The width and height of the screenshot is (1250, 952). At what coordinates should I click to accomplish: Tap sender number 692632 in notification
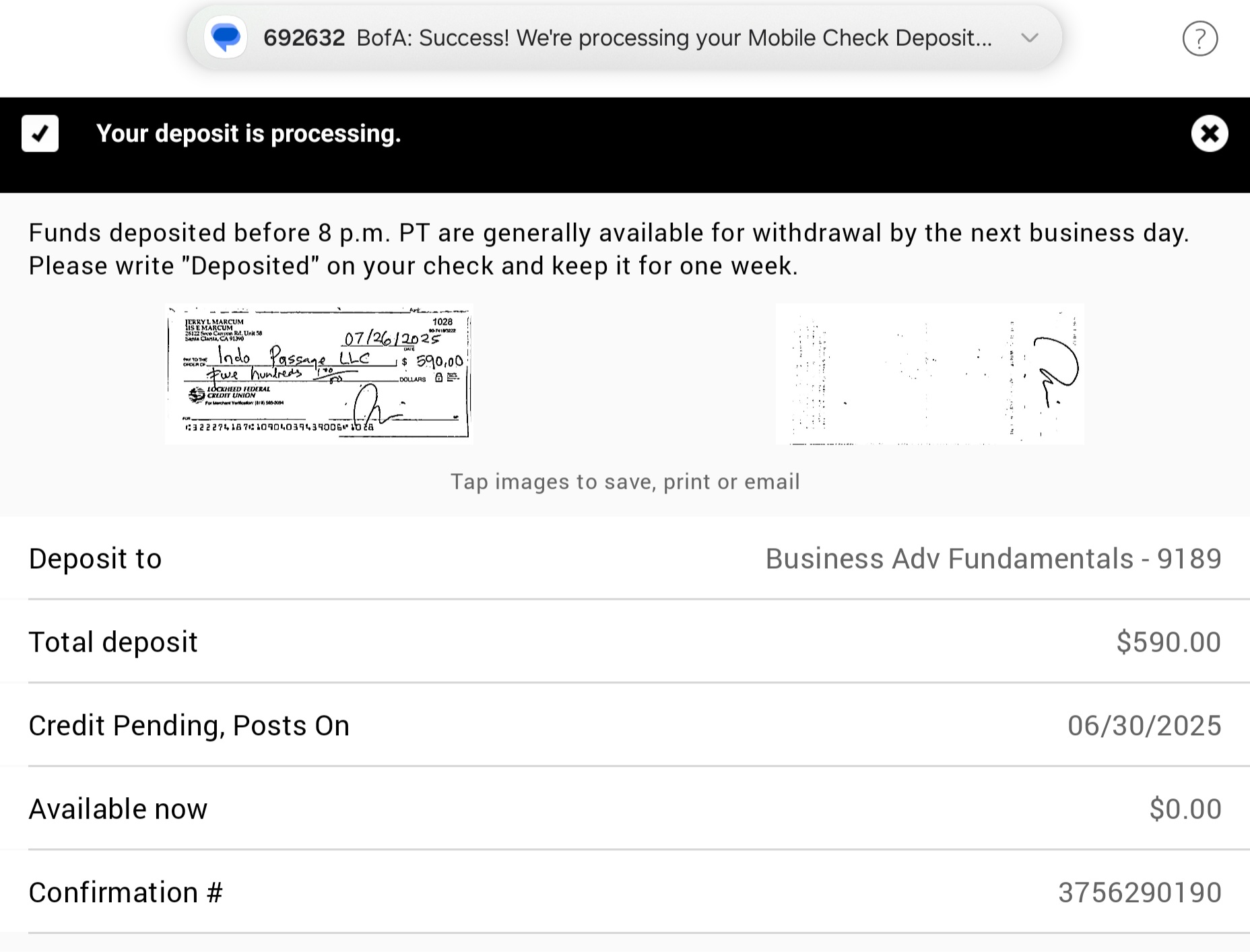click(304, 38)
